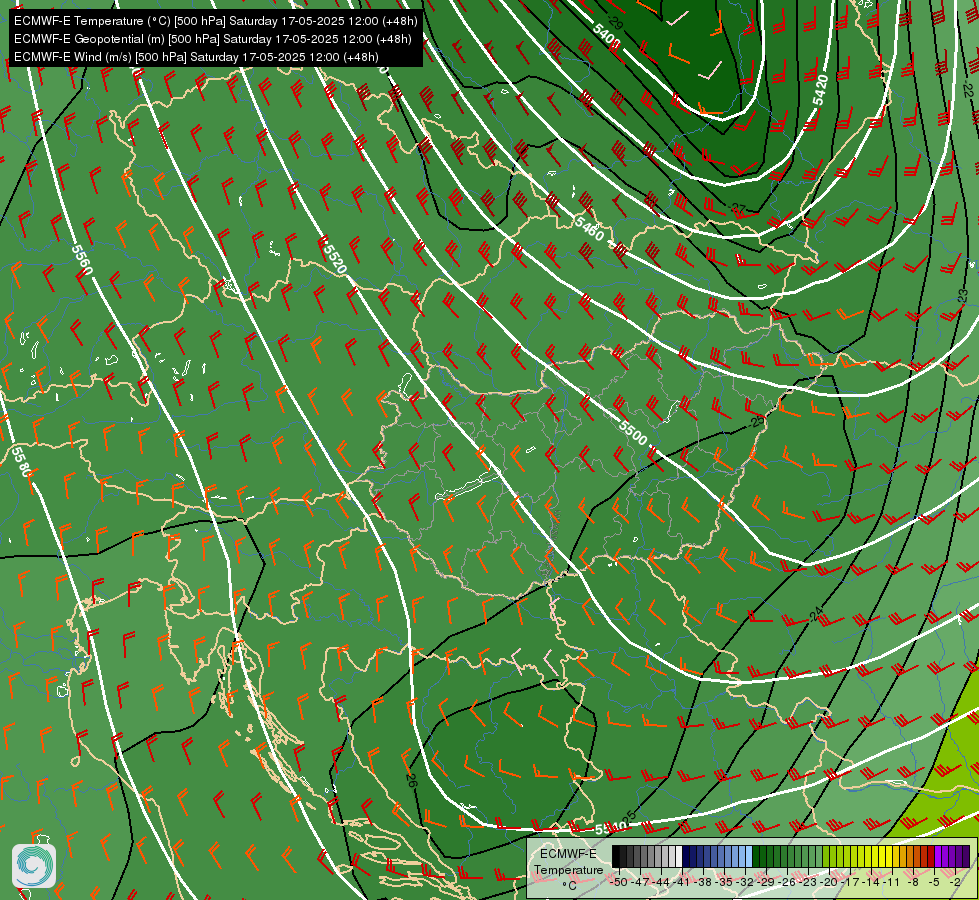The image size is (979, 900).
Task: Click the -41 value on legend scale
Action: pos(681,882)
